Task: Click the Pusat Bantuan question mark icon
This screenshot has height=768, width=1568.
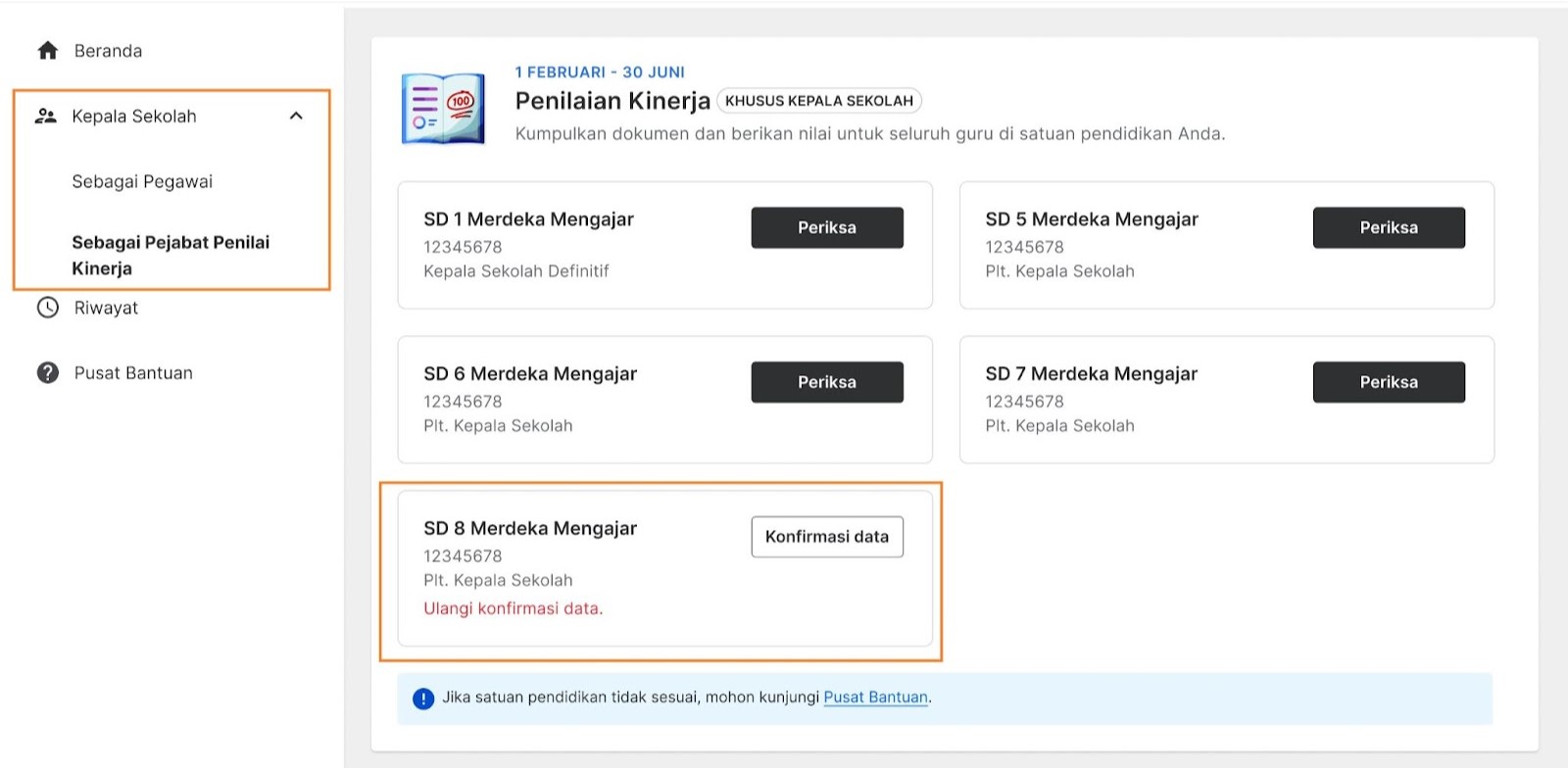Action: 47,373
